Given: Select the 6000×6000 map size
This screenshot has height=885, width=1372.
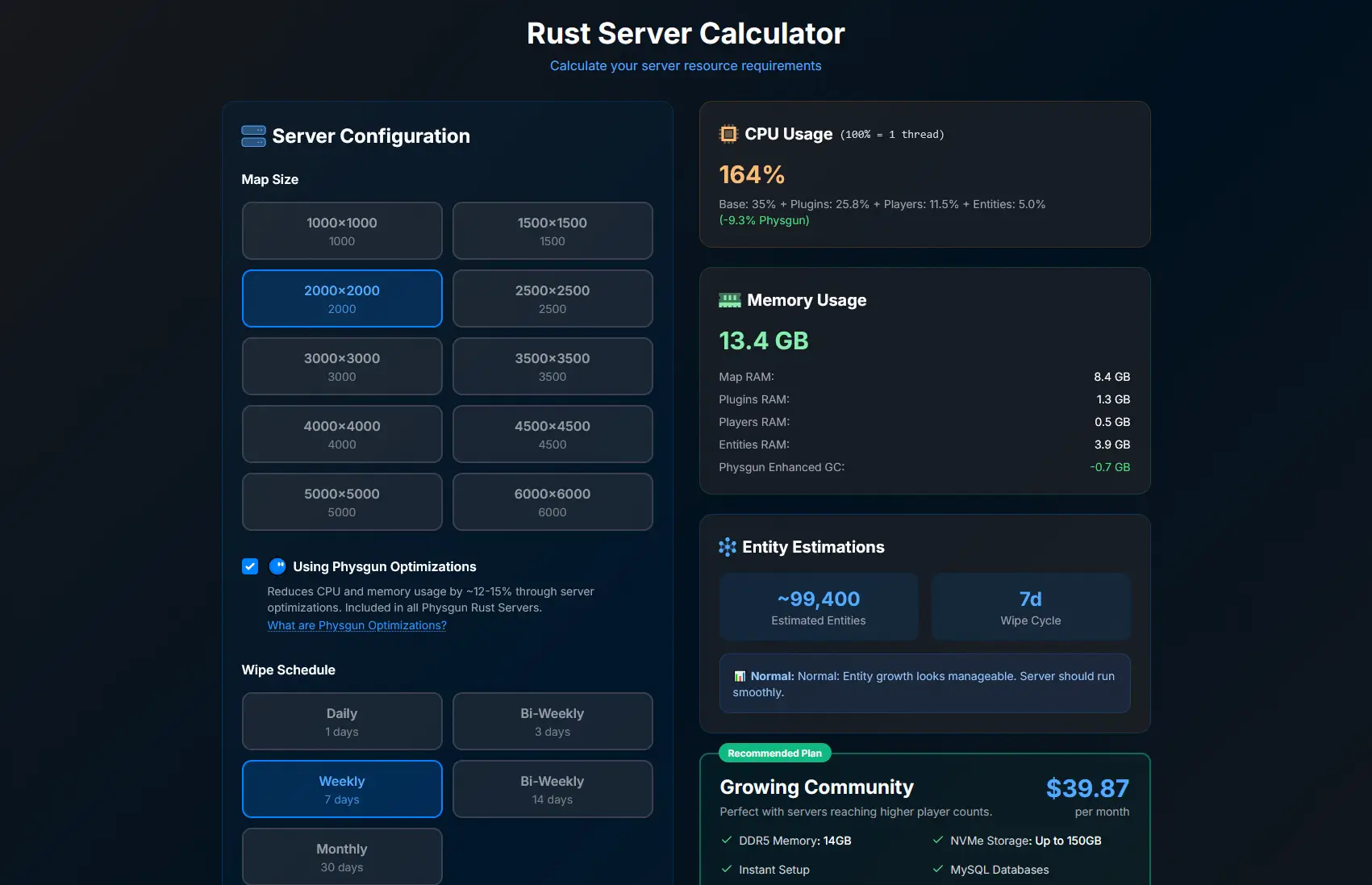Looking at the screenshot, I should (x=552, y=502).
